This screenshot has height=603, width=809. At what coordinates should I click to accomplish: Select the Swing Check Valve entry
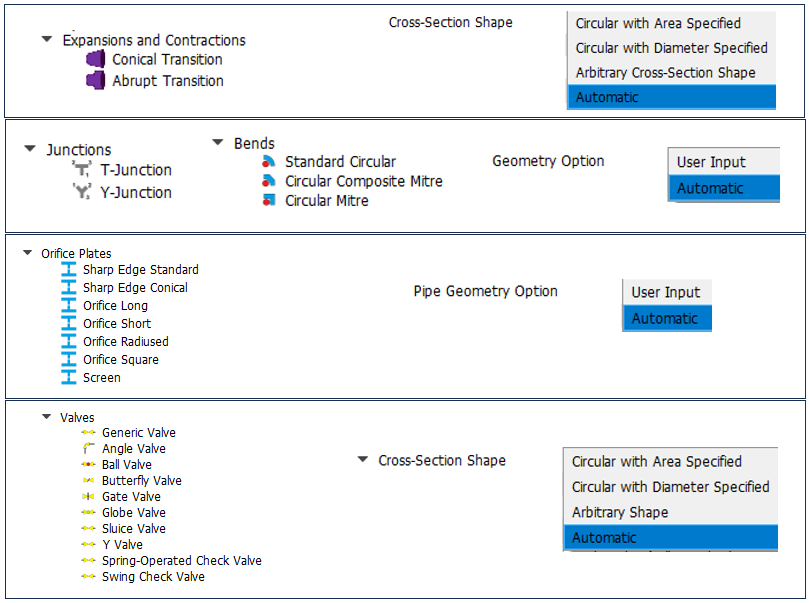[x=153, y=577]
